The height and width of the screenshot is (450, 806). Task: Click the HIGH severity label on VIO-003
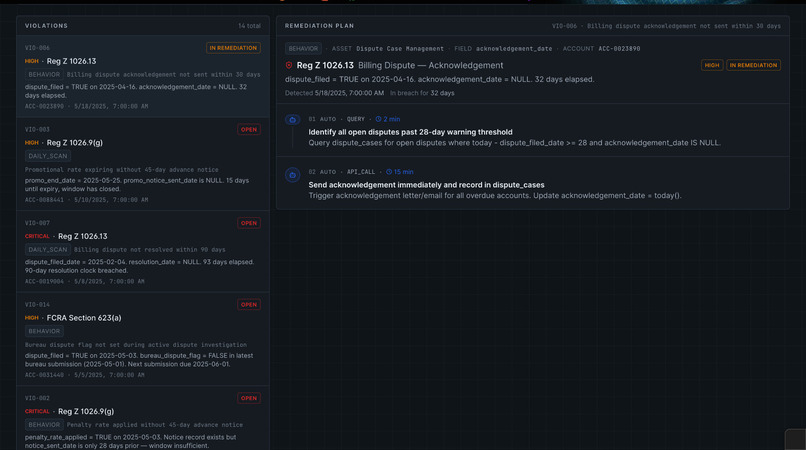point(32,142)
